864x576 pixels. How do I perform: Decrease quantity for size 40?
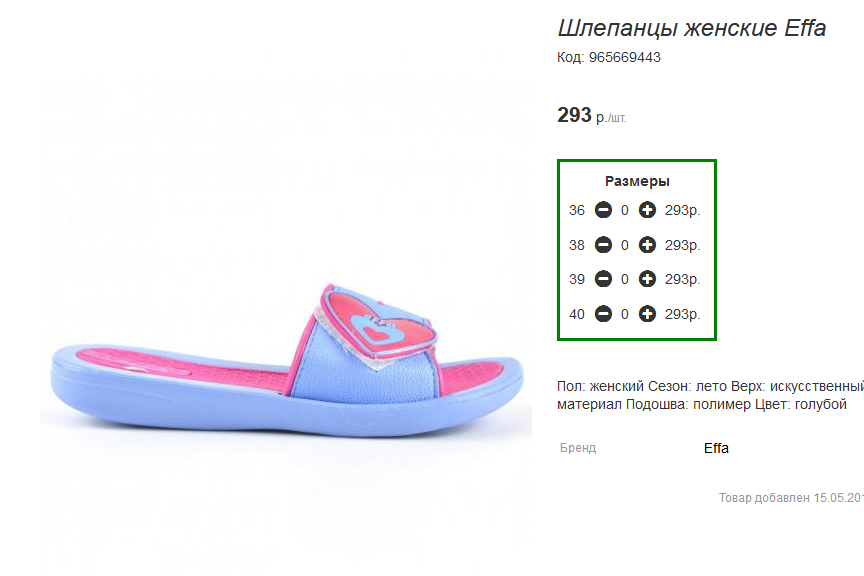(x=603, y=314)
